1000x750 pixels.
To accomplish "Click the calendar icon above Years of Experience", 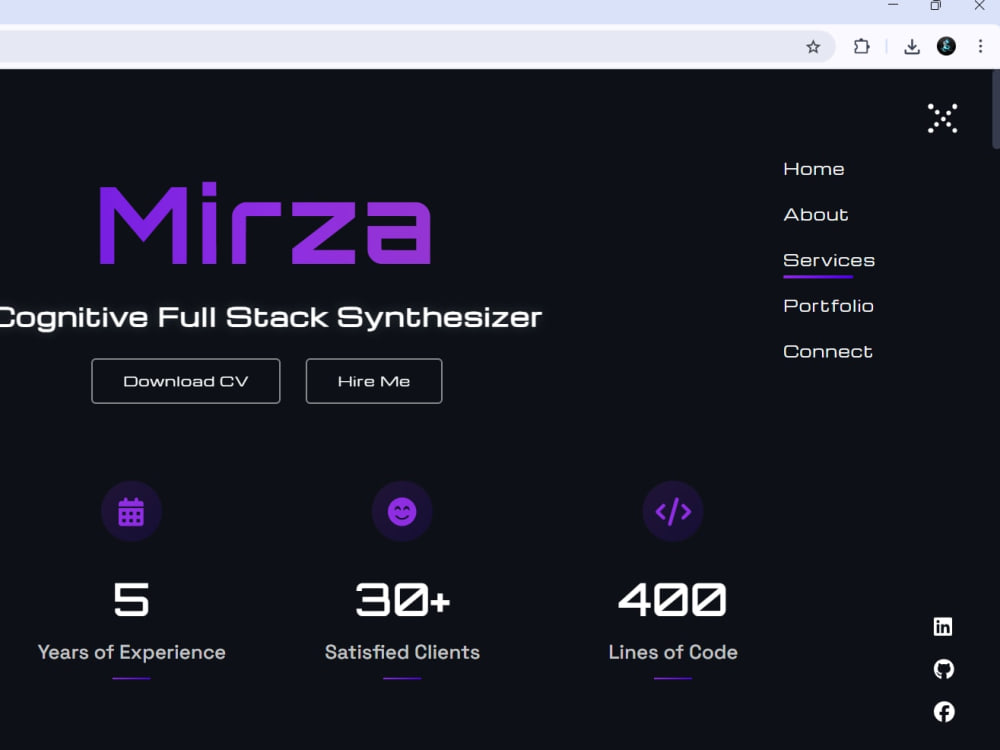I will coord(131,511).
